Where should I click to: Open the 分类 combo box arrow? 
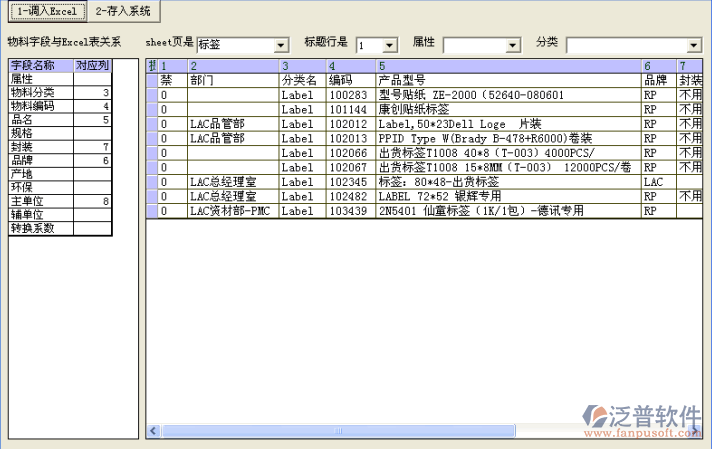click(693, 46)
